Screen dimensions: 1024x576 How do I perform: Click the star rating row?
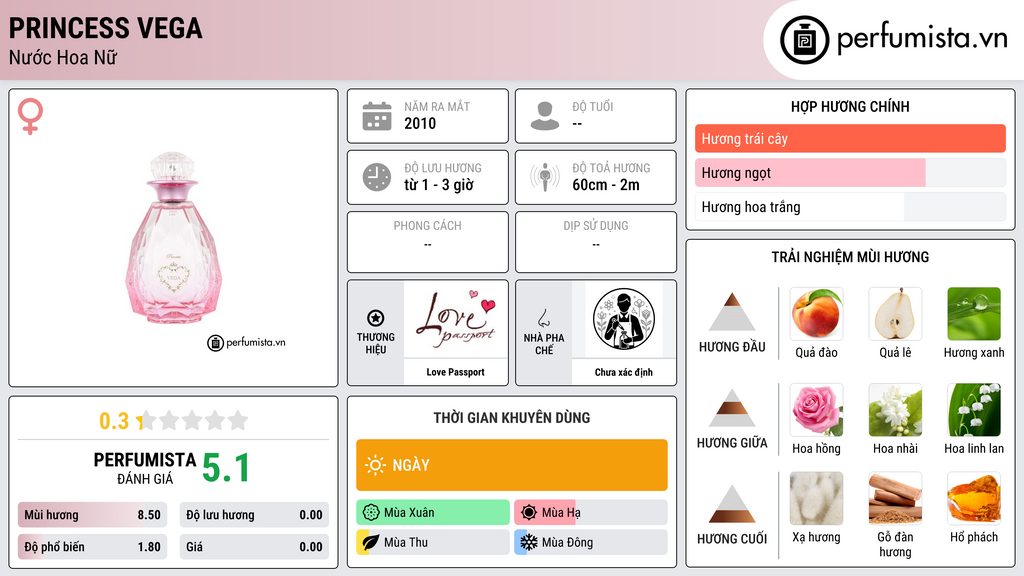pyautogui.click(x=193, y=420)
